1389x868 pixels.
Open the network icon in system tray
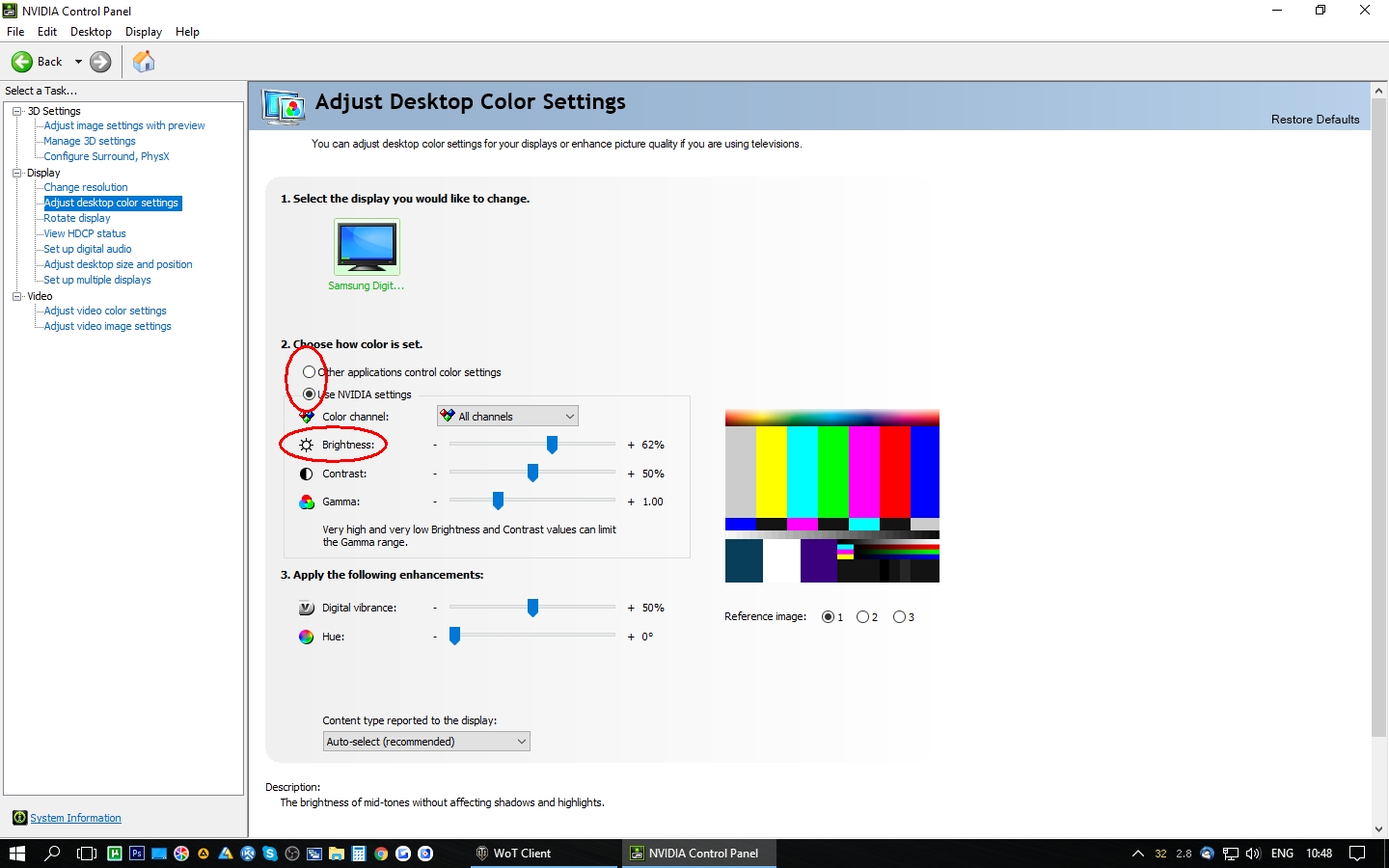[1231, 854]
